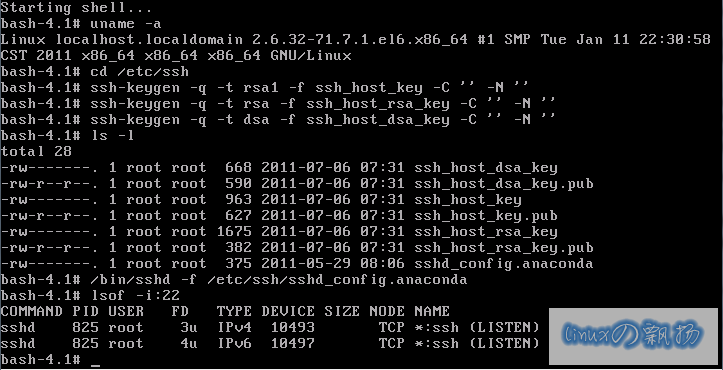Select the Starting shell... message
This screenshot has width=723, height=370.
coord(77,8)
